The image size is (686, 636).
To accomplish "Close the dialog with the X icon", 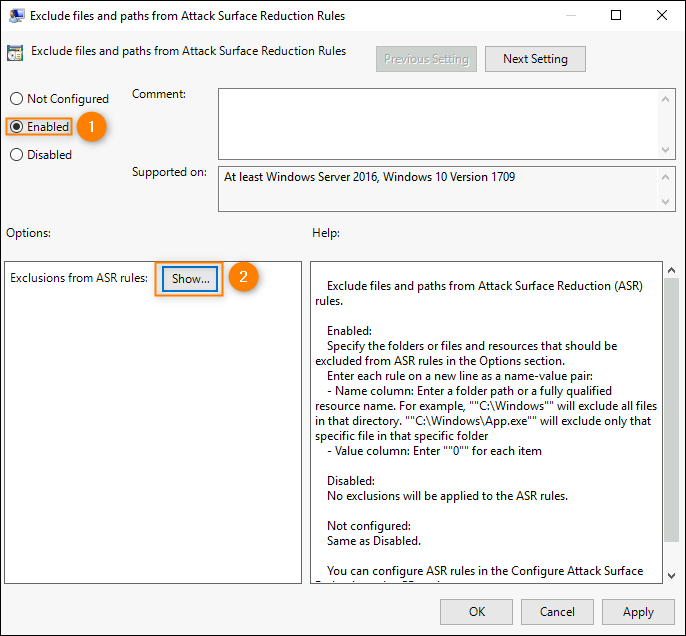I will coord(662,15).
